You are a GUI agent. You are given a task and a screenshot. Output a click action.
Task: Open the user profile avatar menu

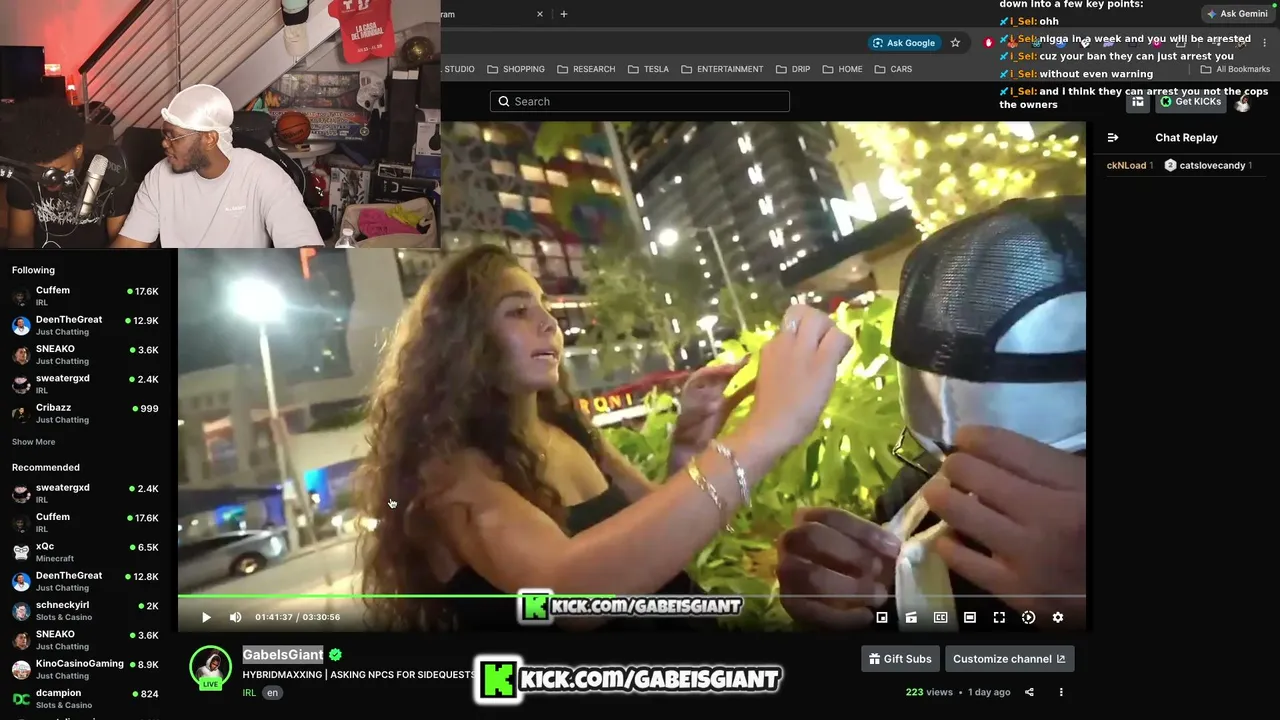[1243, 102]
